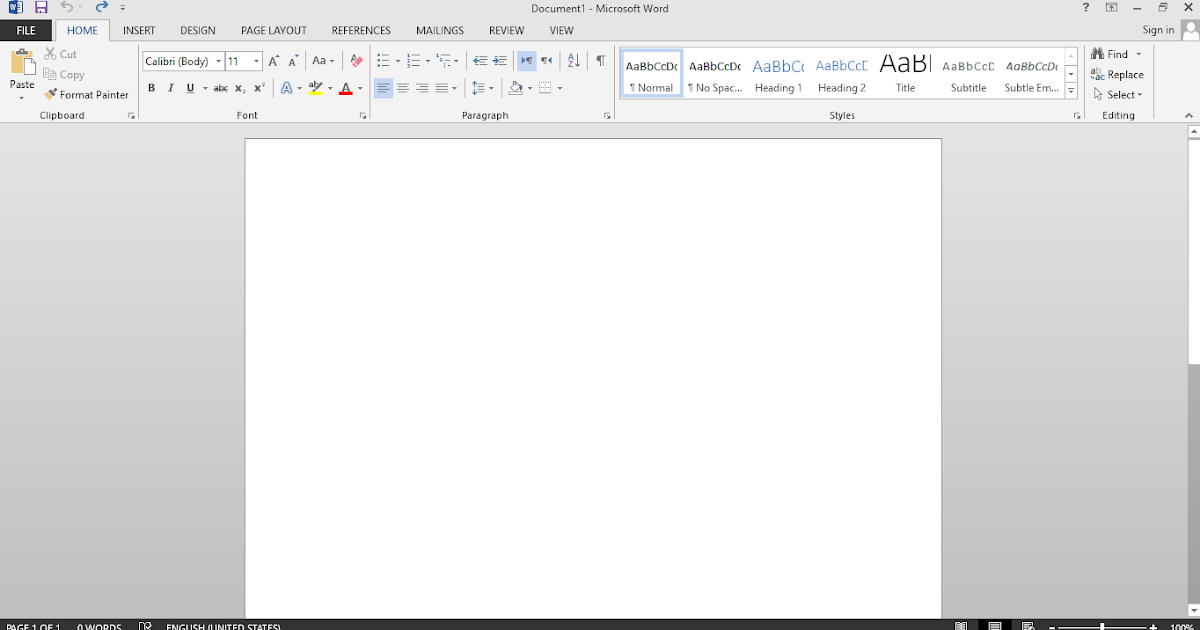Screen dimensions: 1200x630
Task: Switch to the INSERT tab
Action: click(x=139, y=31)
